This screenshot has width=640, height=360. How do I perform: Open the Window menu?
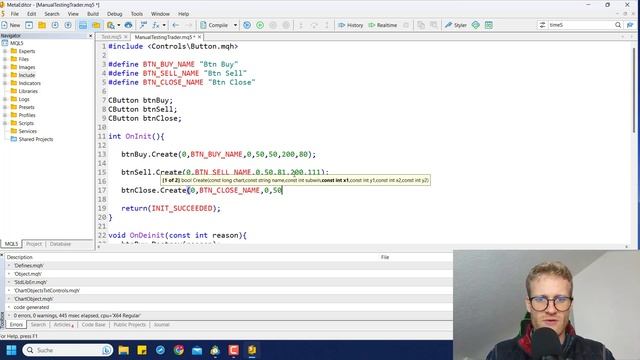[x=160, y=14]
